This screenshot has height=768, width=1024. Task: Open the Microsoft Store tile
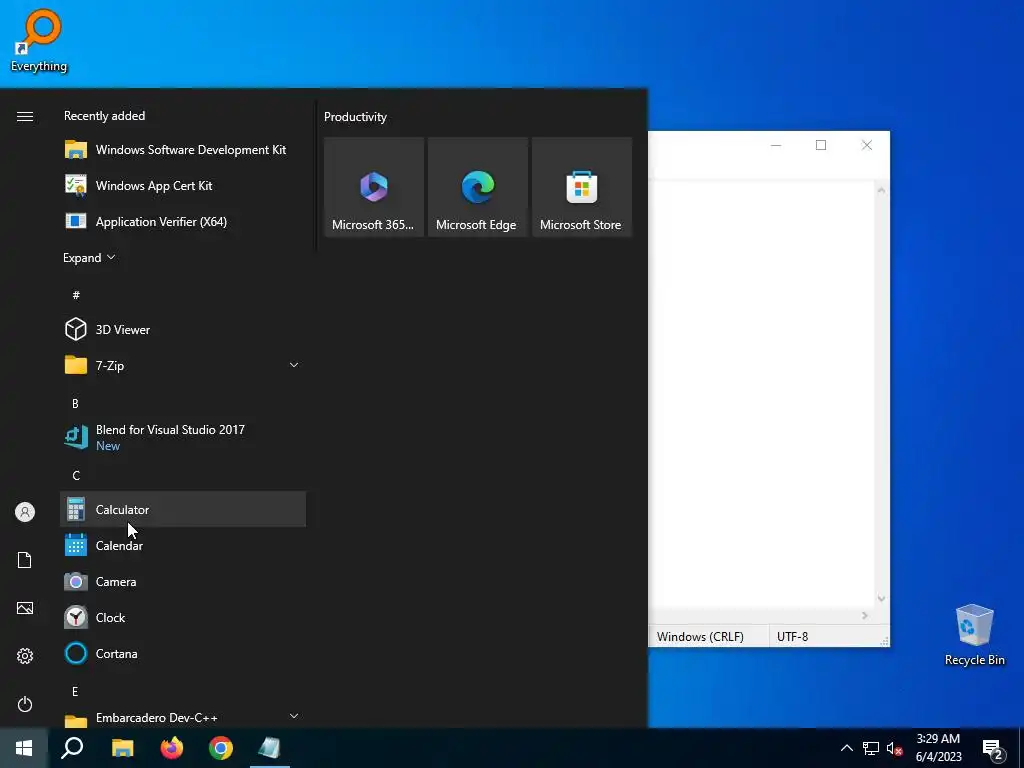(x=582, y=187)
